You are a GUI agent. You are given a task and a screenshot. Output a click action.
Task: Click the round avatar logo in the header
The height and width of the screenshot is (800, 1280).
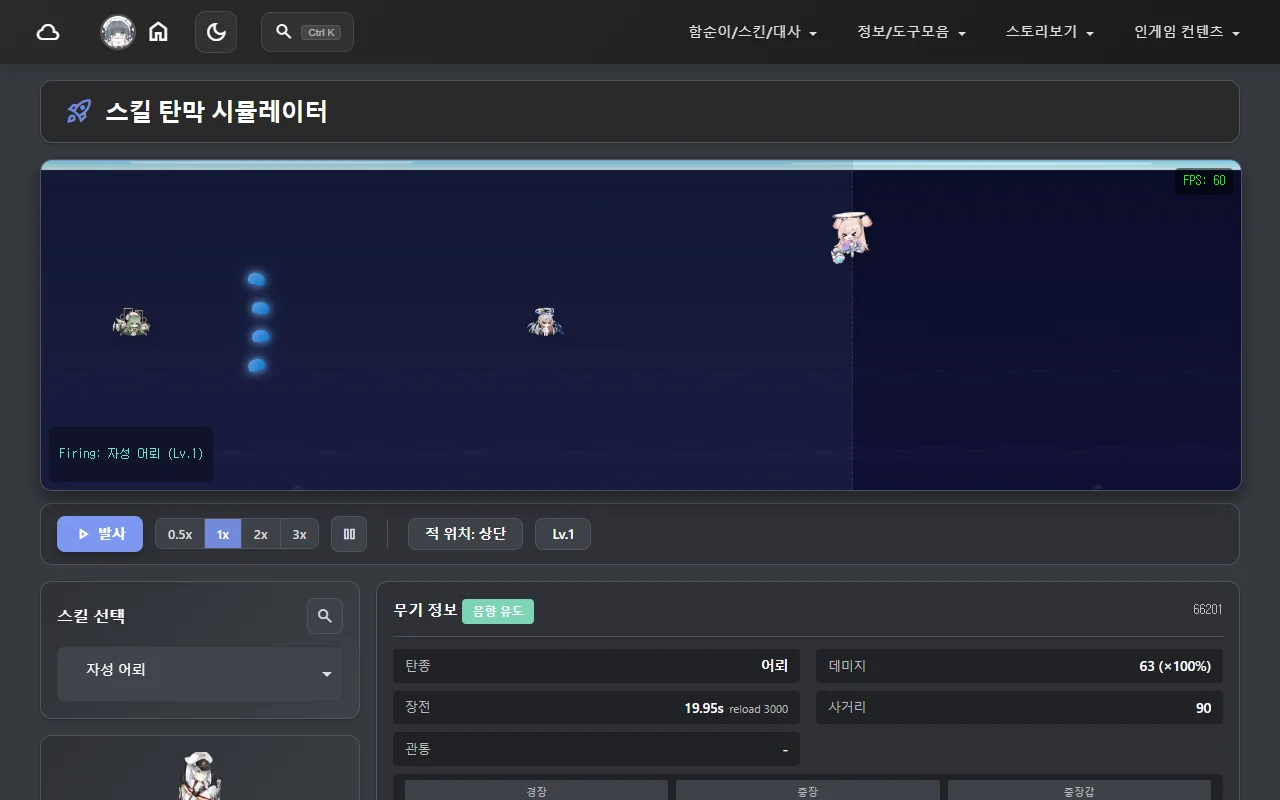coord(118,32)
